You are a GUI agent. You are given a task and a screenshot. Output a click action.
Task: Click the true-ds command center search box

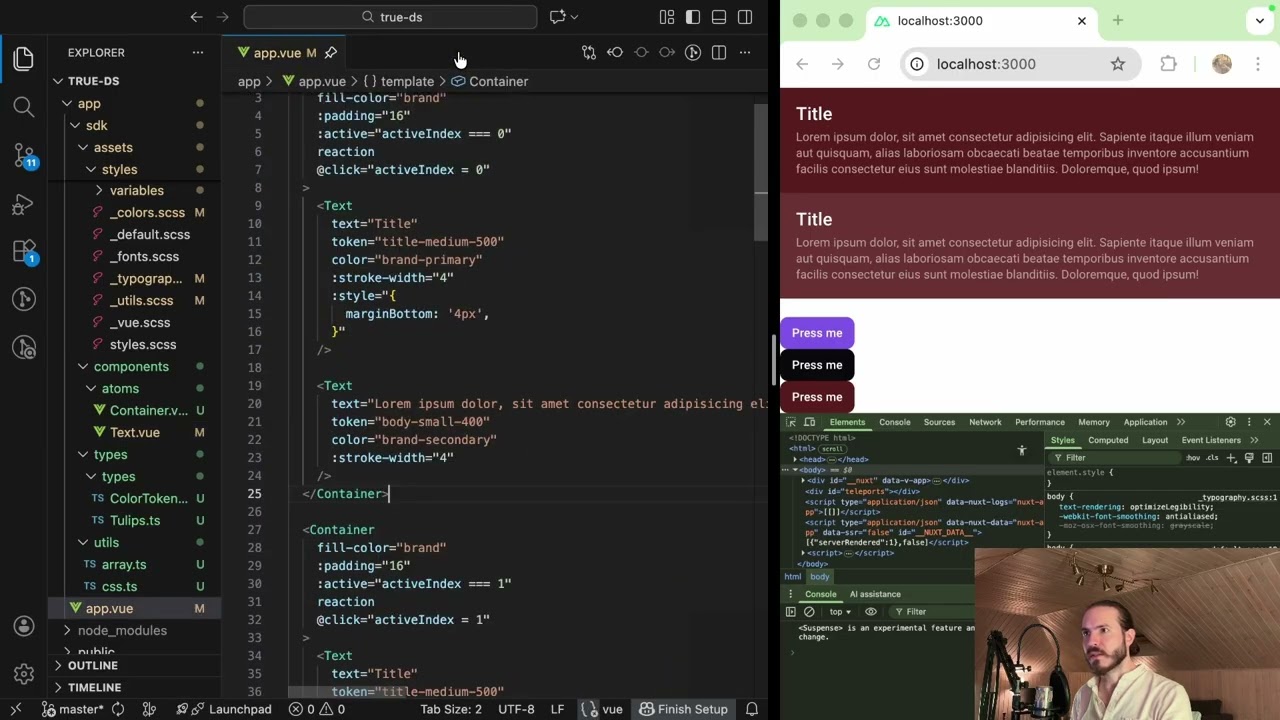pyautogui.click(x=390, y=17)
